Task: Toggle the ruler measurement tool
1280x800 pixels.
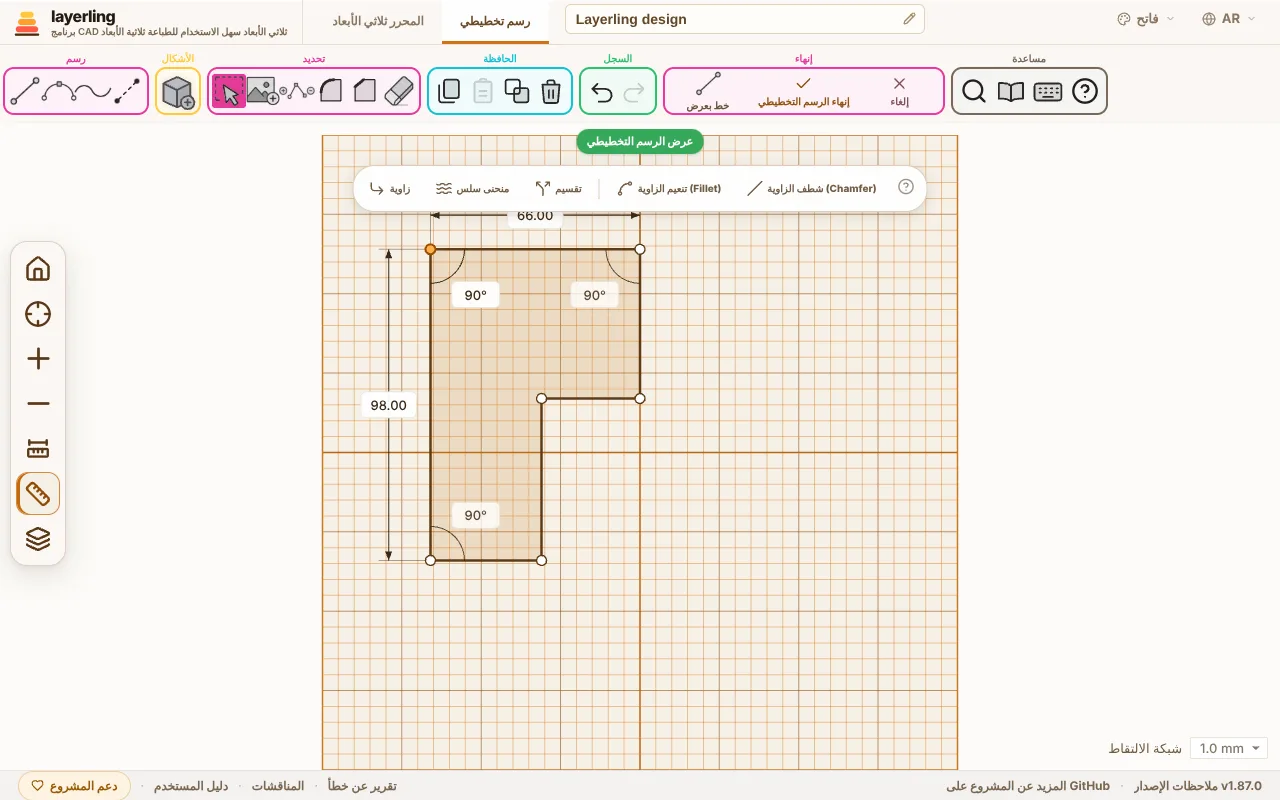Action: (38, 494)
